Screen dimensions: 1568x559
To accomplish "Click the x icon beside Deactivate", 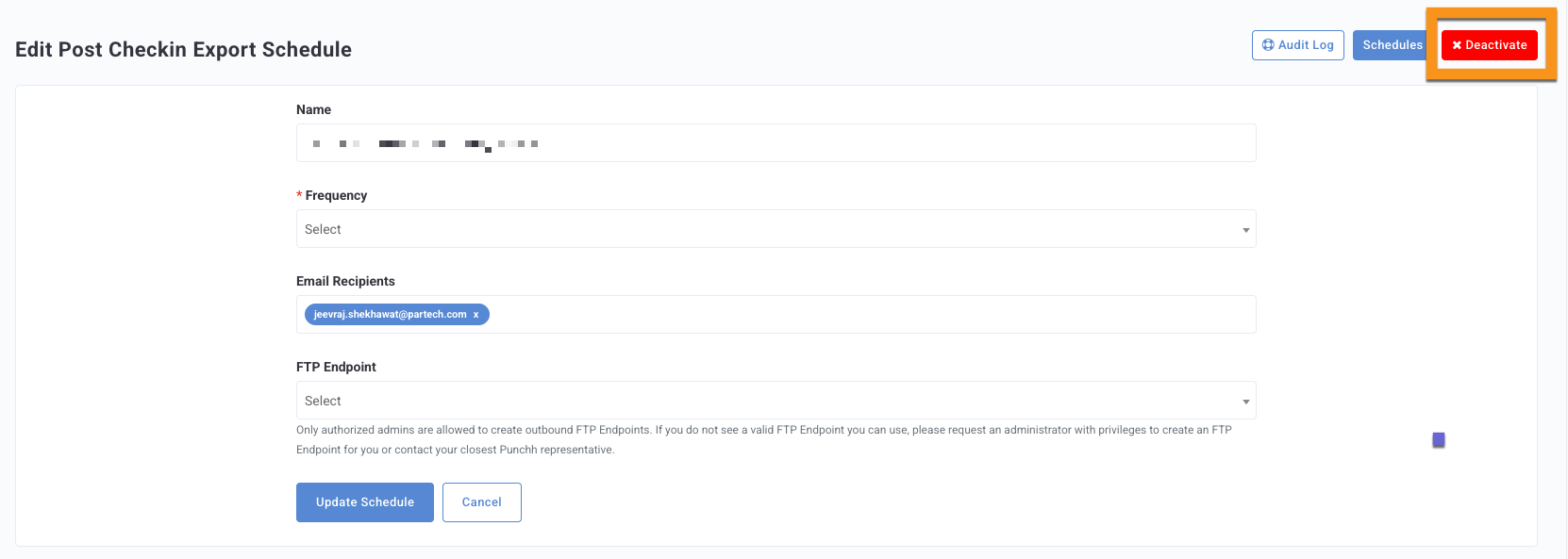I will [x=1457, y=45].
